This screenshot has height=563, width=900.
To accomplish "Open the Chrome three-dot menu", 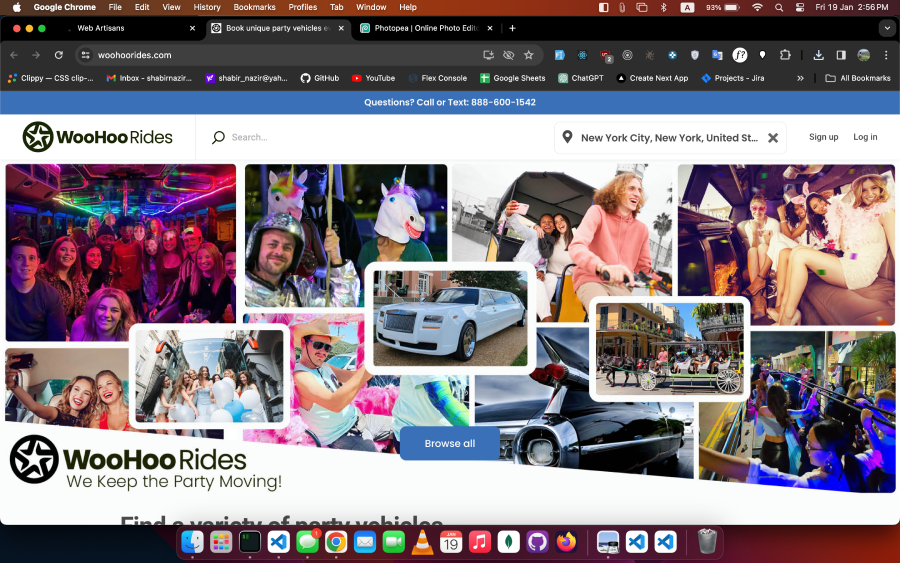I will click(886, 55).
